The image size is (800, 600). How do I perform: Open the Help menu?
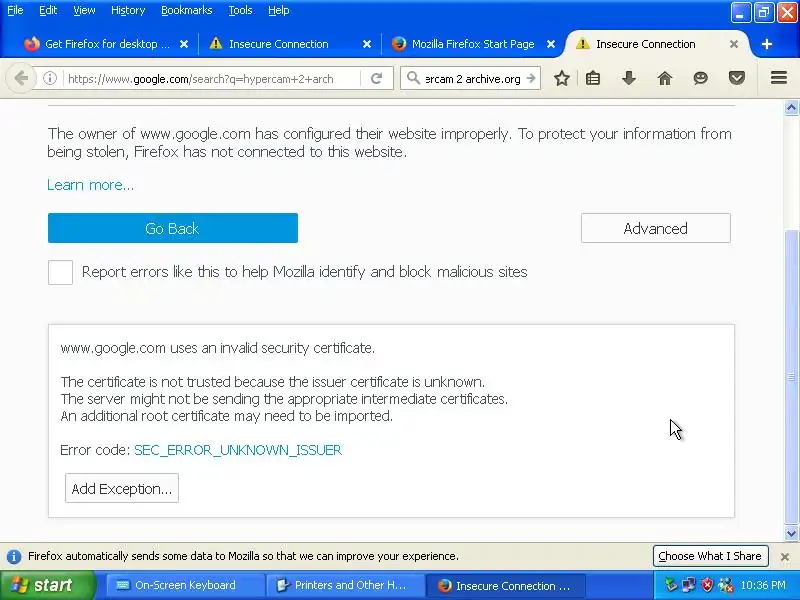tap(279, 10)
